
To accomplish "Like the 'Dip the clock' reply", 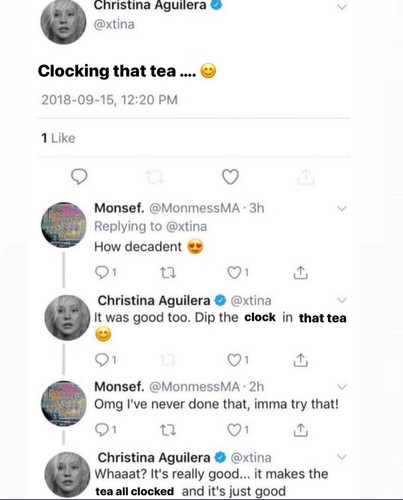I will 238,360.
